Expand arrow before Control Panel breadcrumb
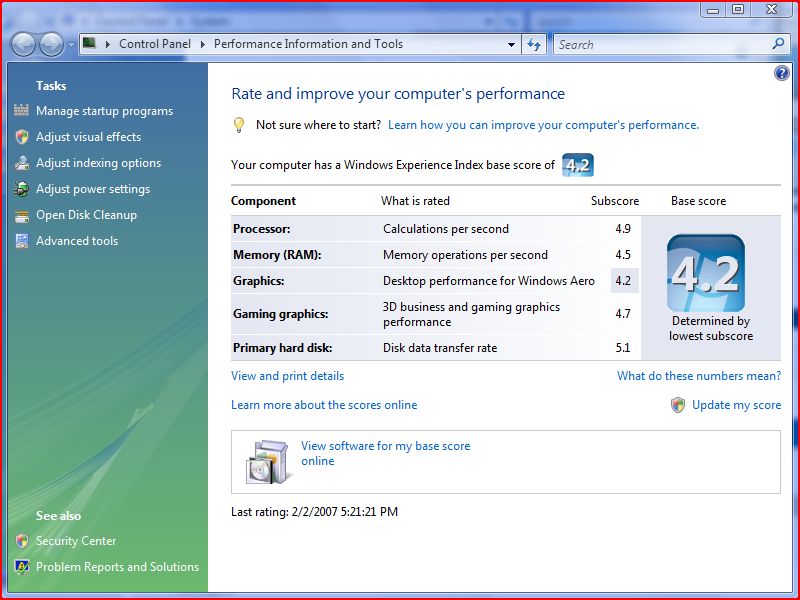The width and height of the screenshot is (800, 600). (108, 44)
